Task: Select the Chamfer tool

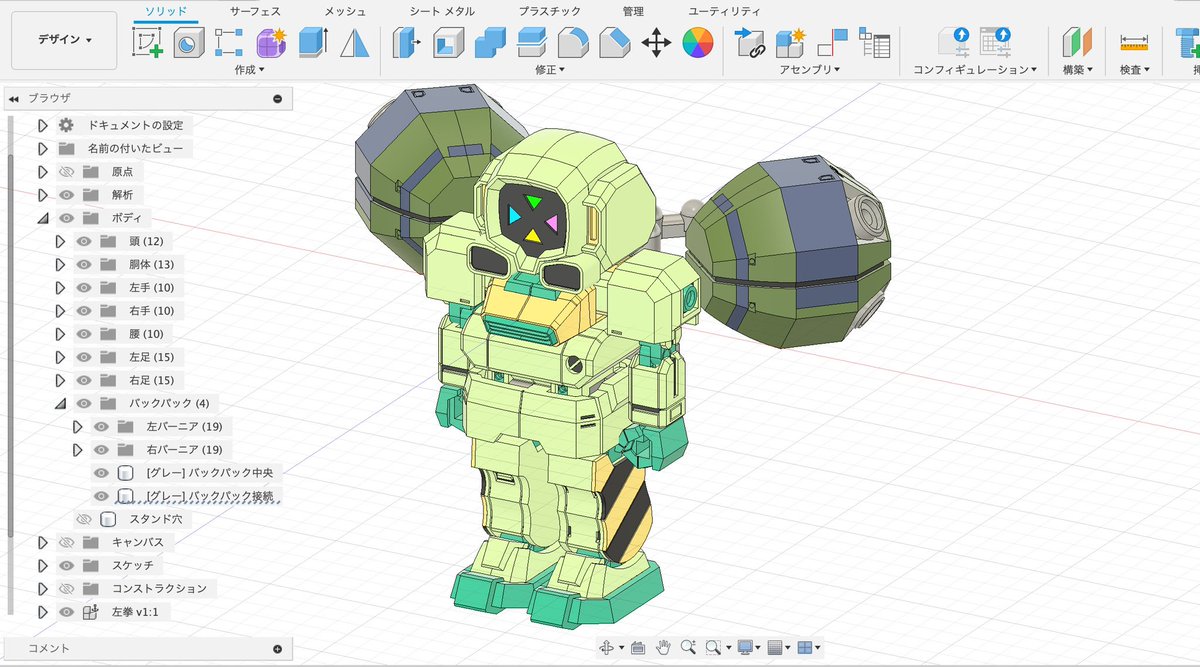Action: click(x=613, y=43)
